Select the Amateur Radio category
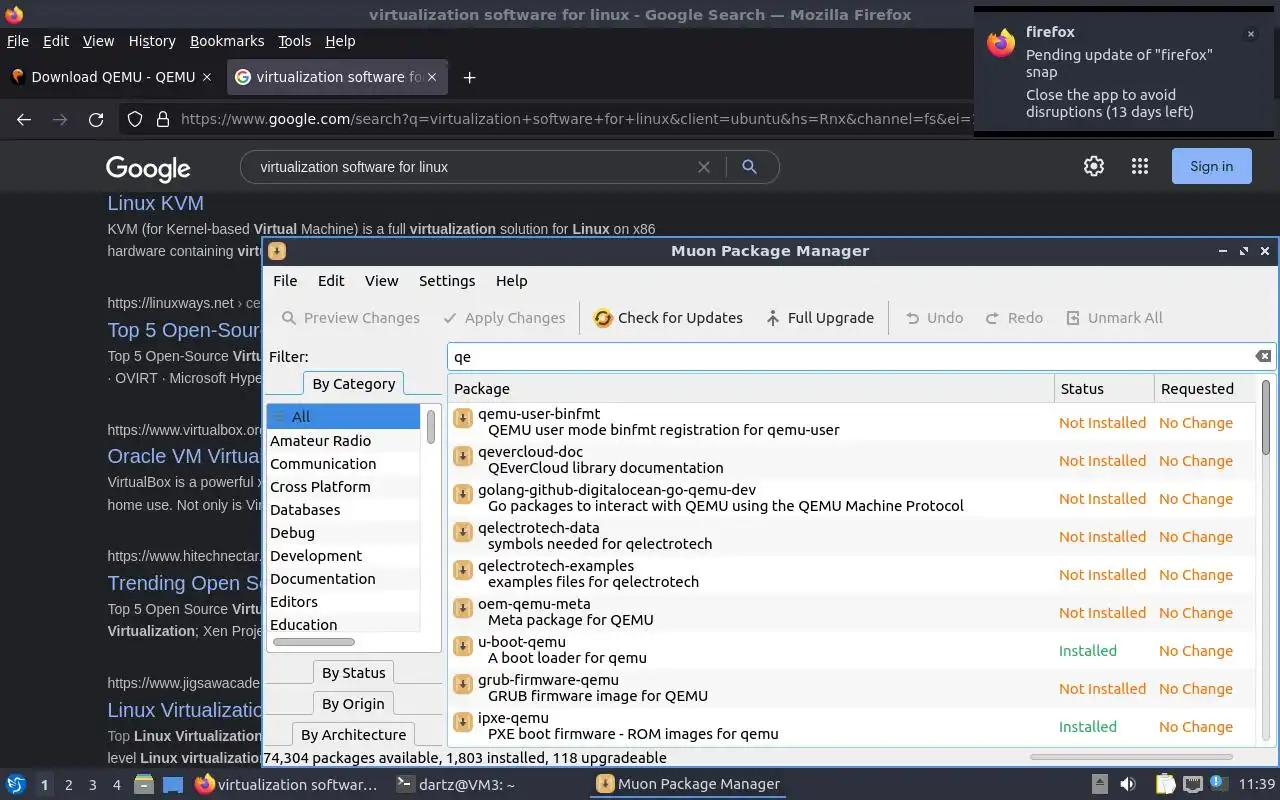The width and height of the screenshot is (1280, 800). (x=343, y=441)
